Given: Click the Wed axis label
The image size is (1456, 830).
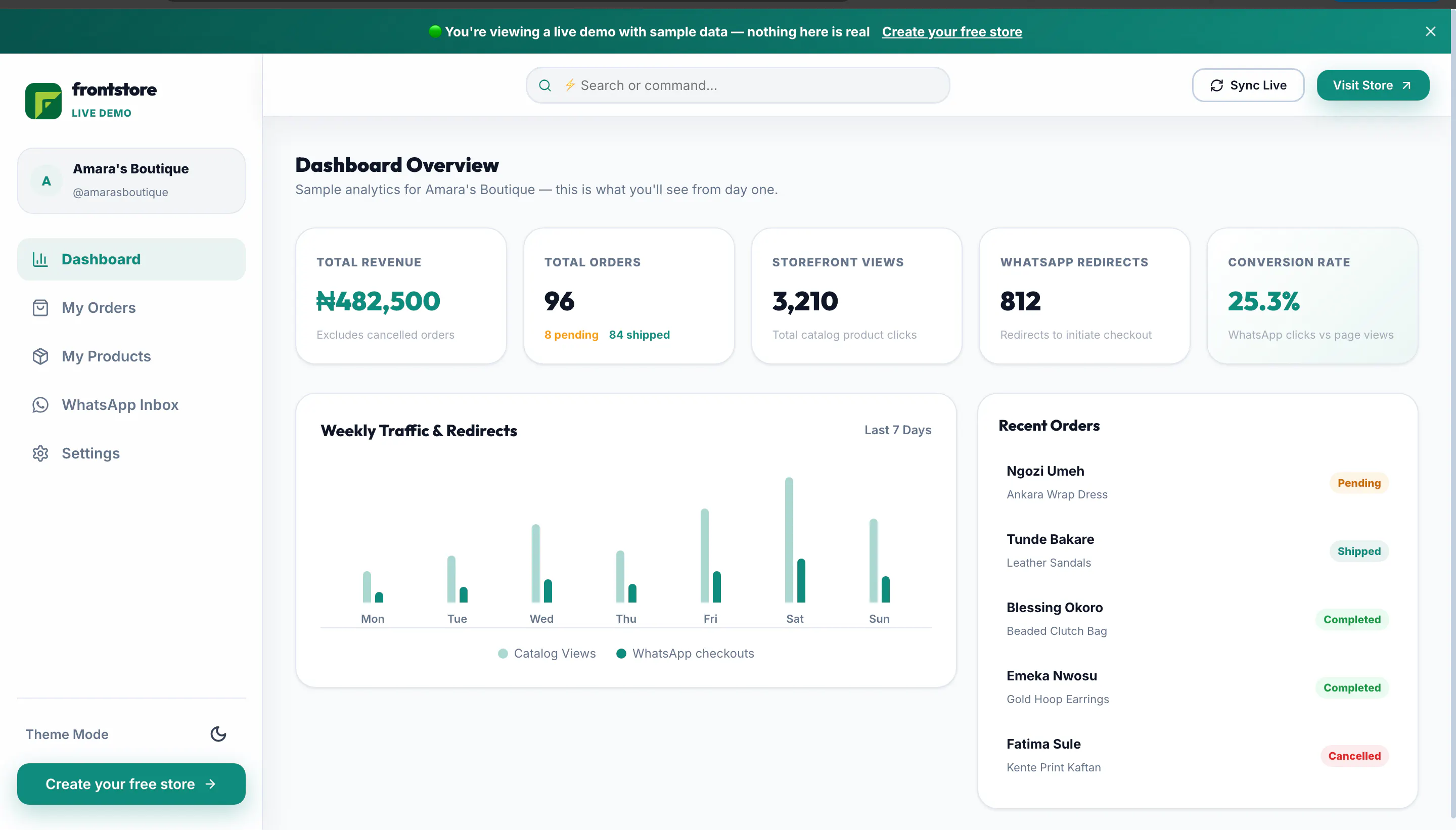Looking at the screenshot, I should (541, 619).
